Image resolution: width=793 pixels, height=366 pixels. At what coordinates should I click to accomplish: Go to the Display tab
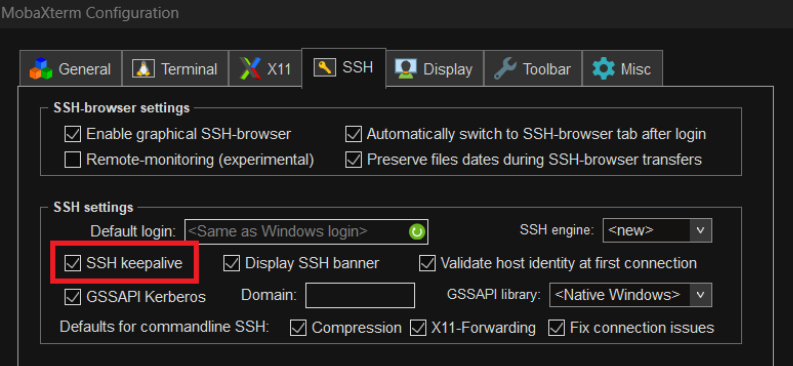pyautogui.click(x=434, y=68)
